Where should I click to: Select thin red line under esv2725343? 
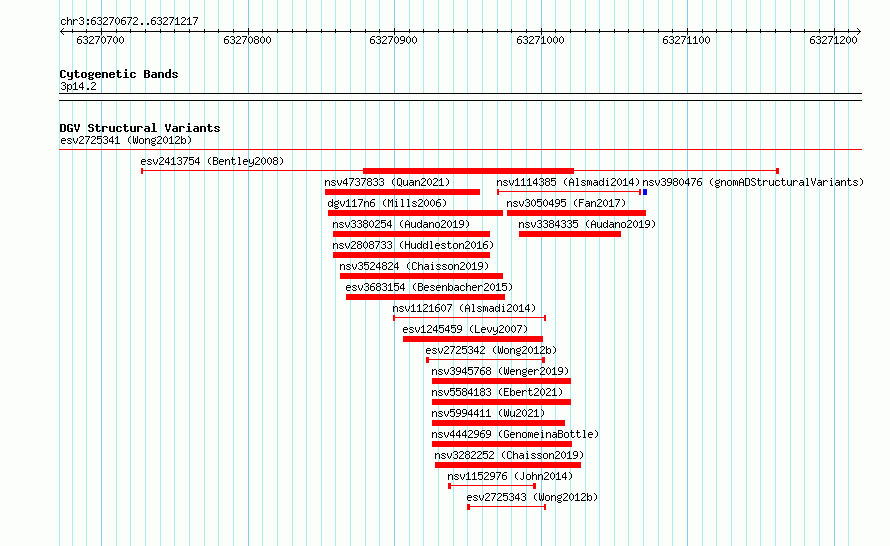pyautogui.click(x=506, y=507)
